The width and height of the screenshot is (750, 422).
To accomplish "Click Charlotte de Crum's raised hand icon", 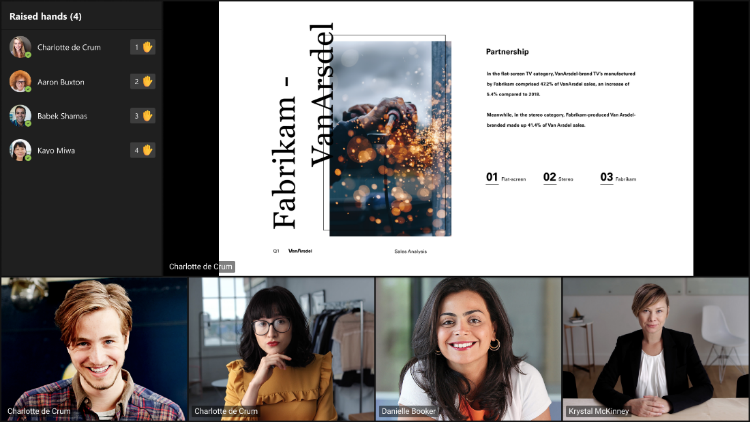I will tap(147, 47).
